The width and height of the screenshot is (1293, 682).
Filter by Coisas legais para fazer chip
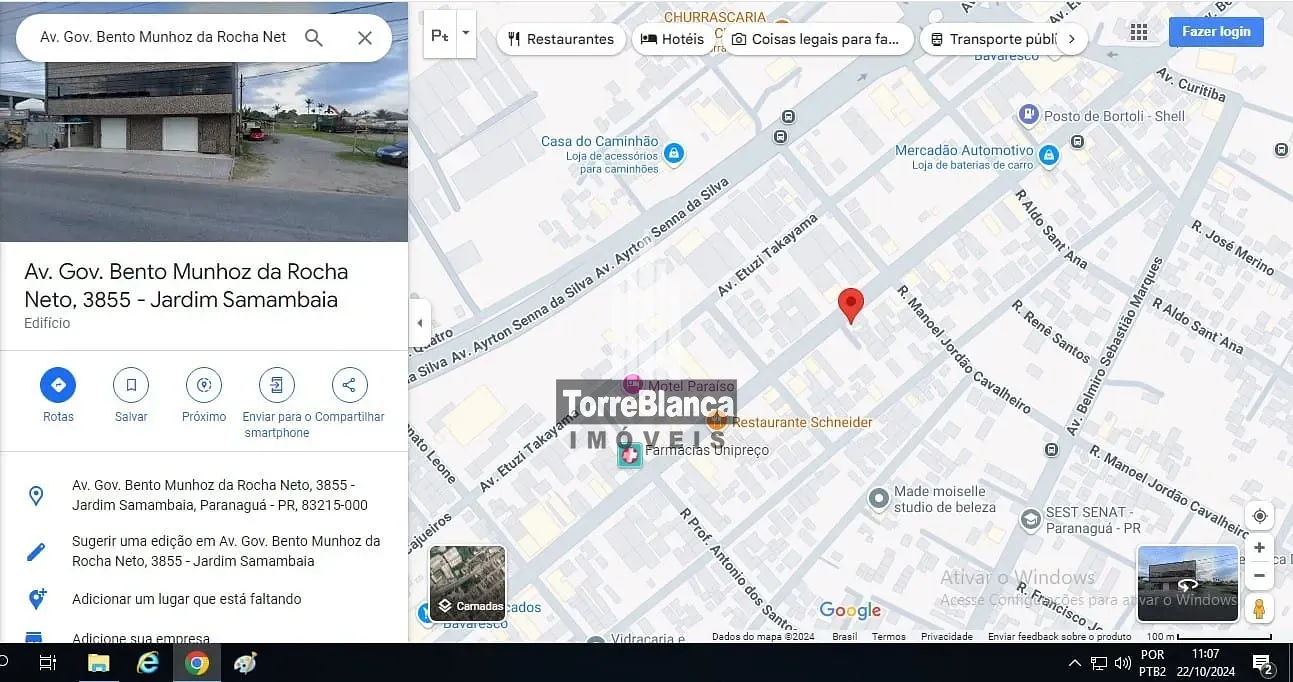click(x=816, y=39)
